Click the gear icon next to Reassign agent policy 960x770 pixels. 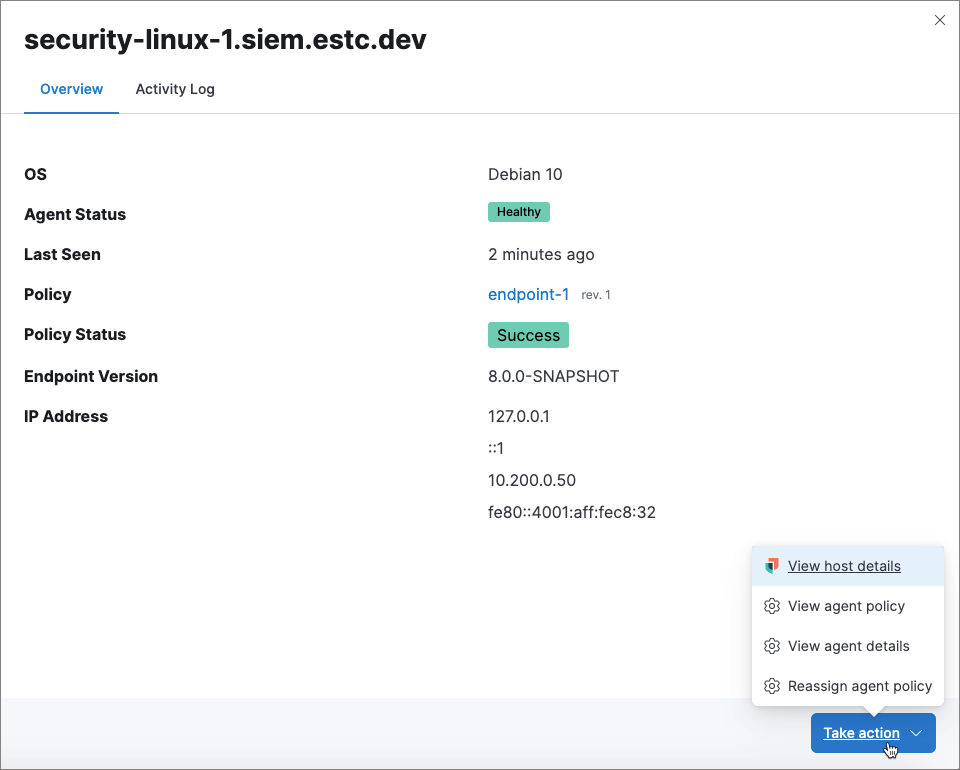771,686
